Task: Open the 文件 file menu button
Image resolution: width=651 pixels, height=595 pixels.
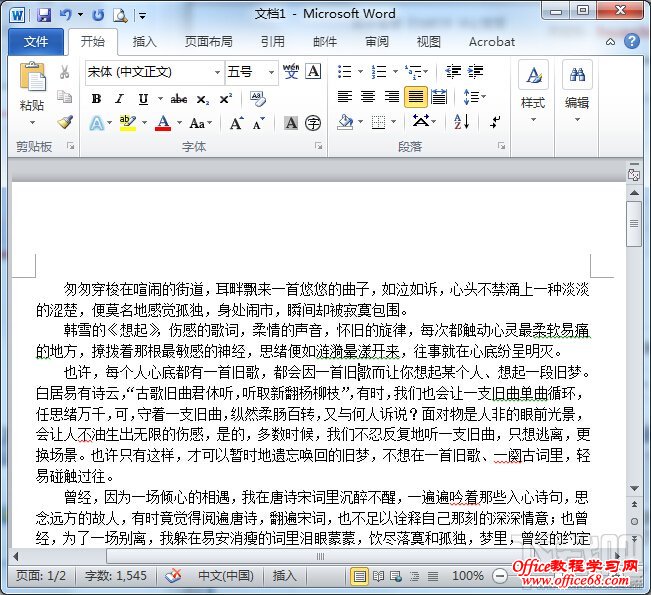Action: tap(36, 42)
